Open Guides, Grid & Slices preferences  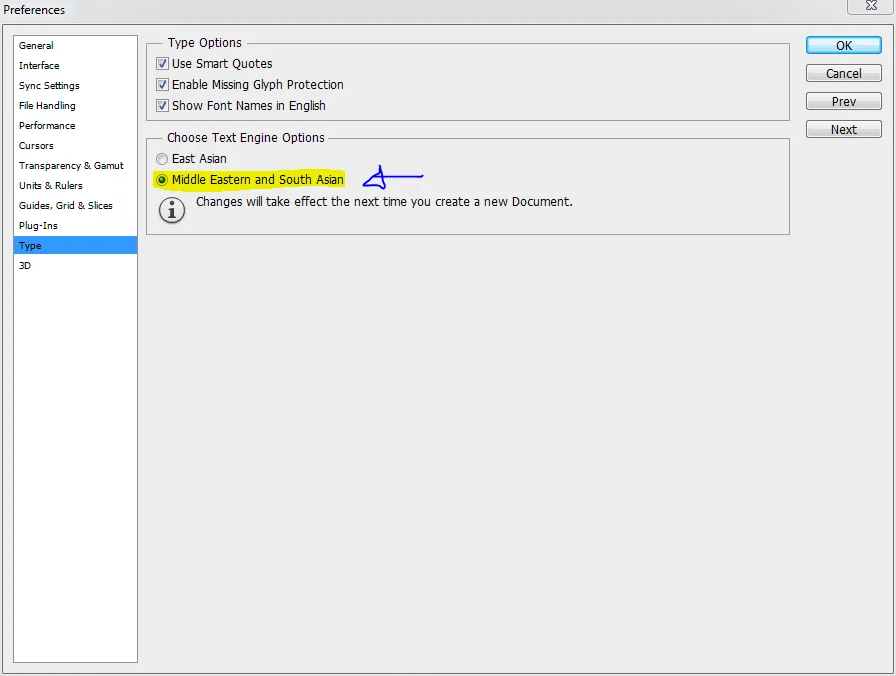pyautogui.click(x=66, y=206)
